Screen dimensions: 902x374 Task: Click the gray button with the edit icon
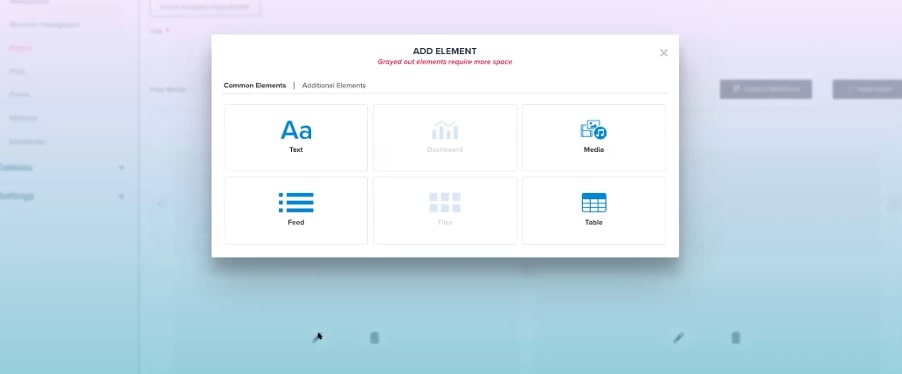(766, 89)
